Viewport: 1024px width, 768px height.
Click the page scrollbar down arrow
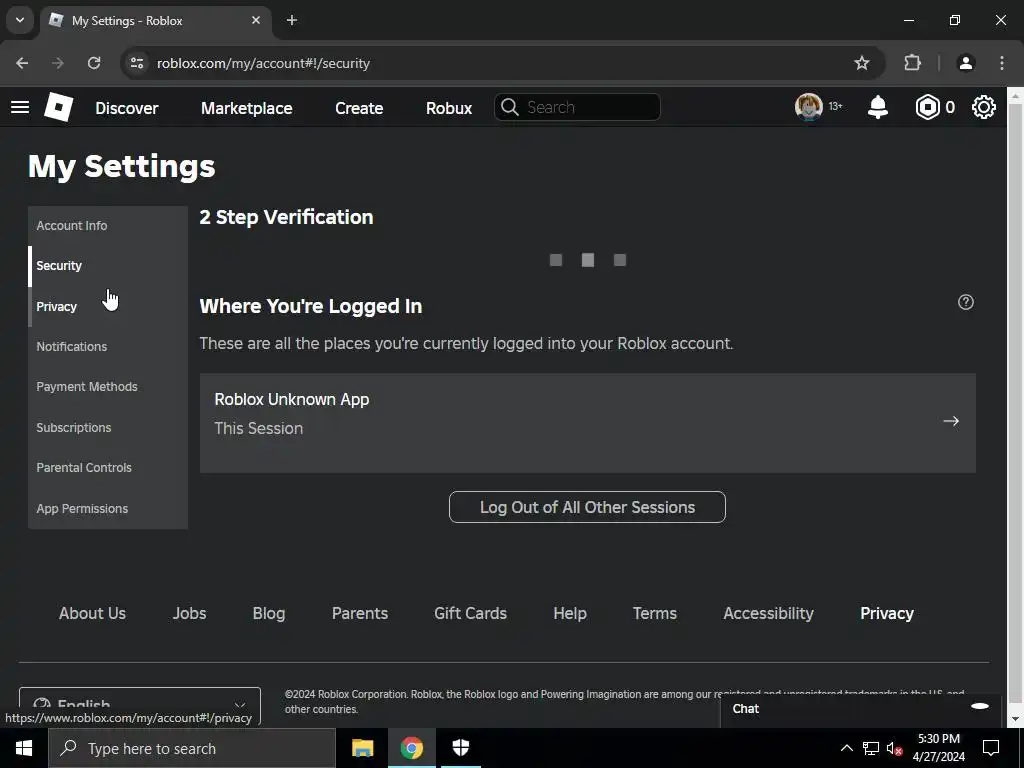[1016, 719]
